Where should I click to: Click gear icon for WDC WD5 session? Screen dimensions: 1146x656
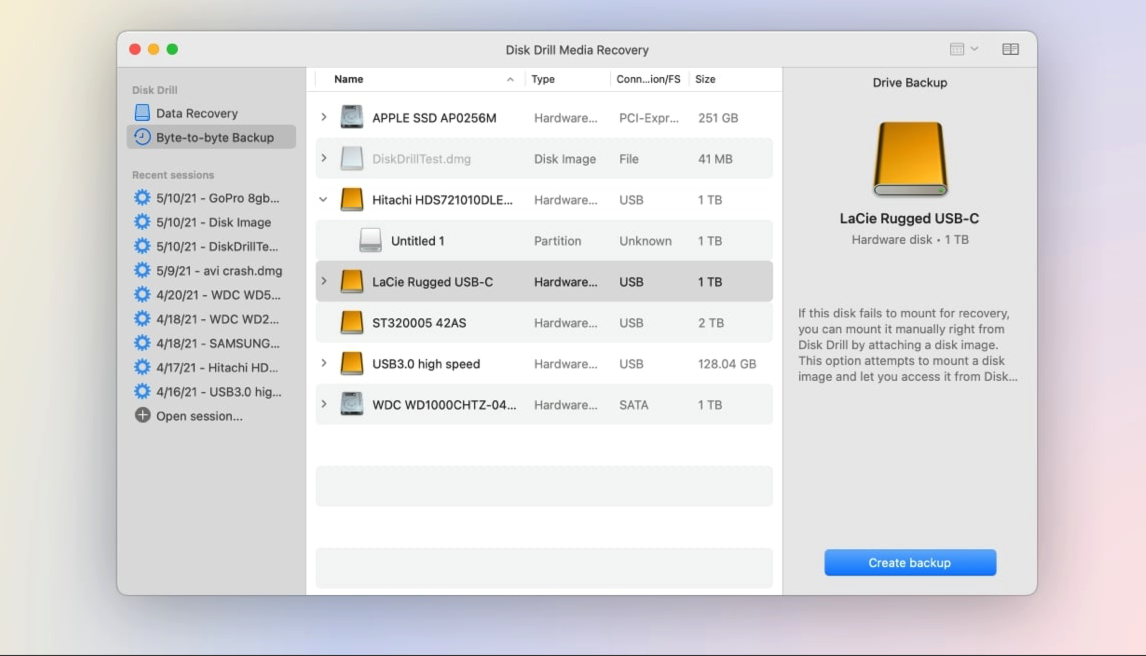142,294
